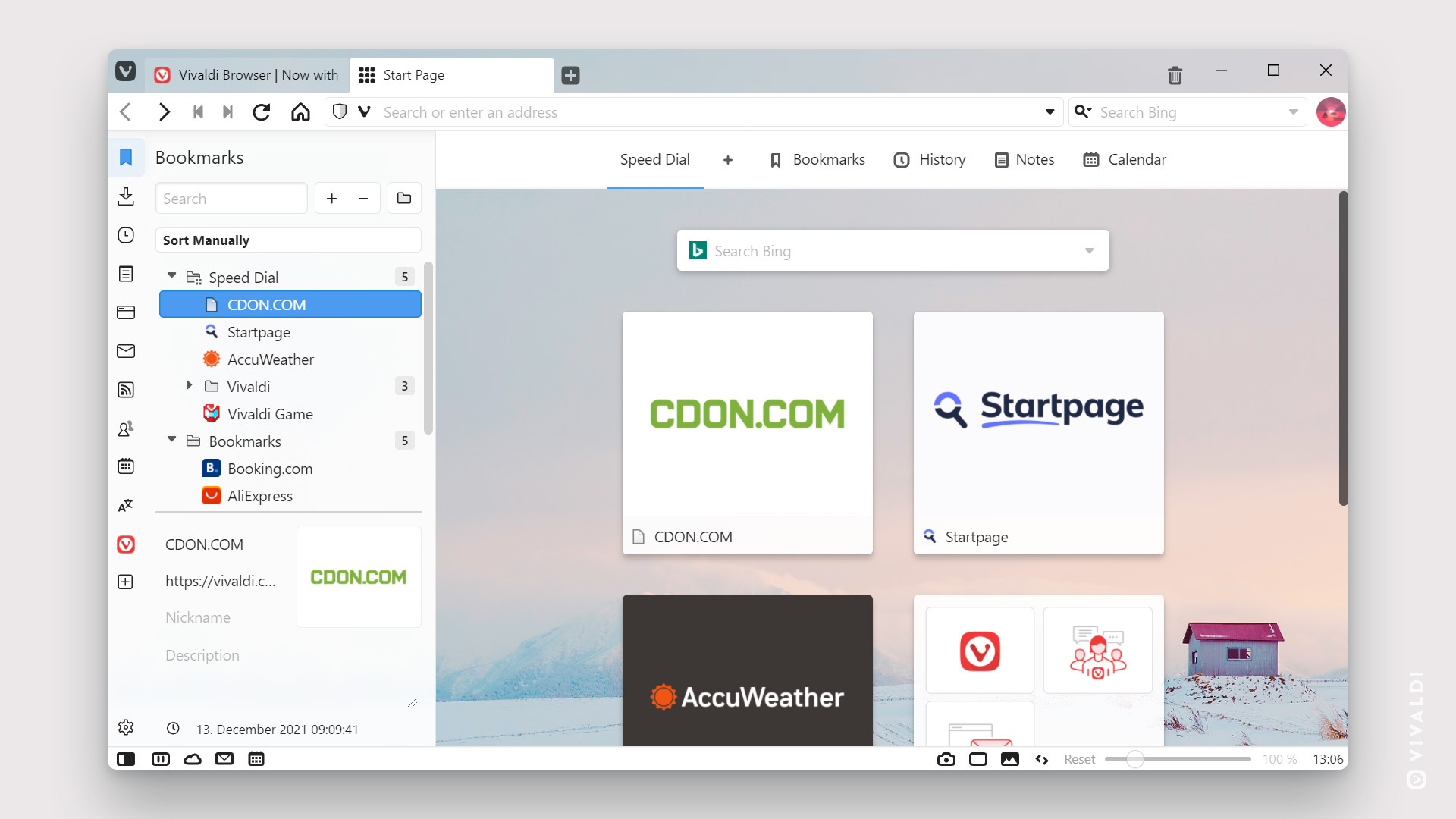Switch to Vivaldi Browser tab
This screenshot has height=819, width=1456.
(x=247, y=75)
